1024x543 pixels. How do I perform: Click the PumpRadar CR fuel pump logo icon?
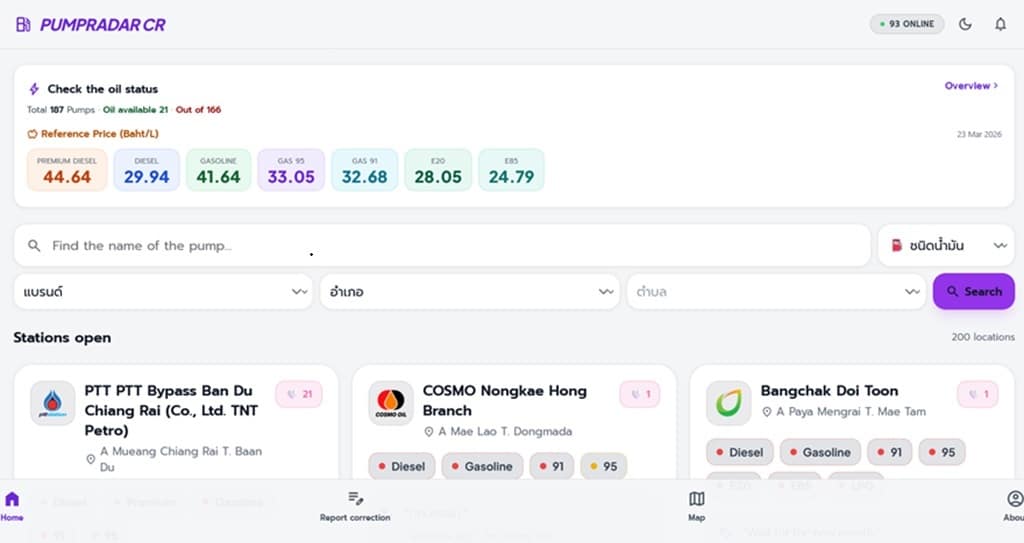[x=24, y=25]
